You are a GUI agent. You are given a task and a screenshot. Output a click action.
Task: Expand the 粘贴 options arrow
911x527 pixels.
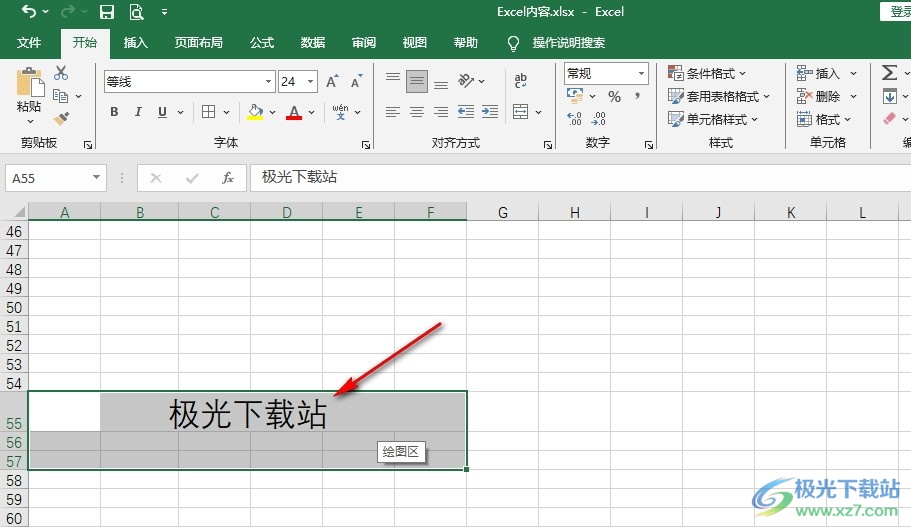click(30, 122)
